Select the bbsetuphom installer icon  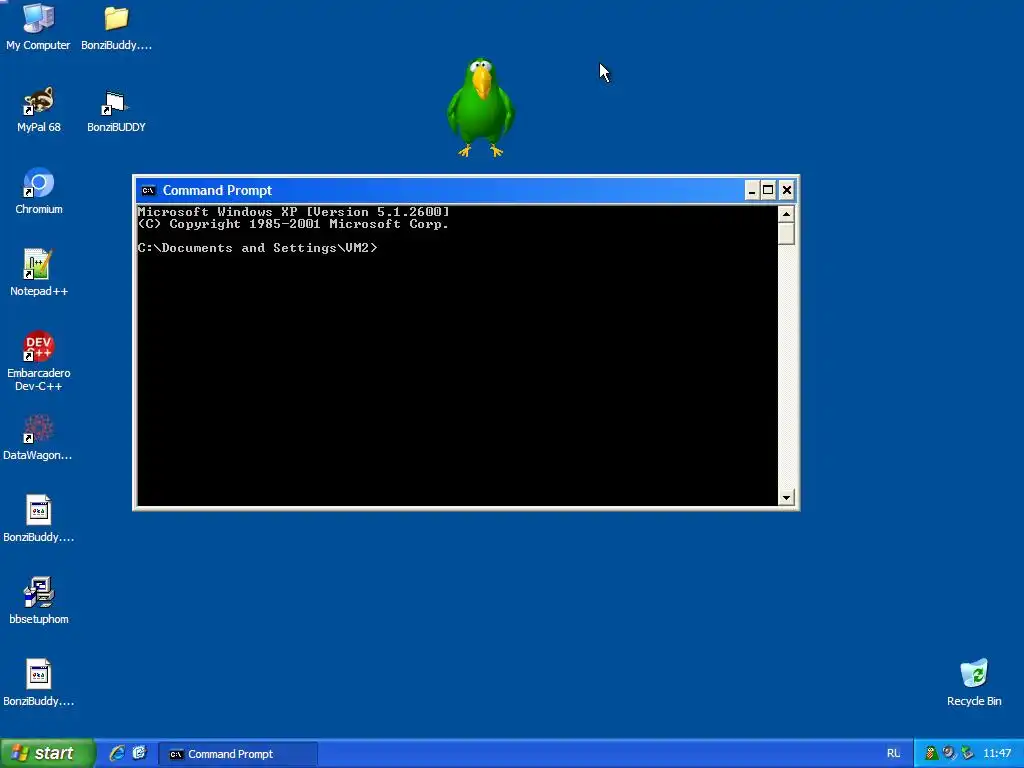tap(39, 601)
